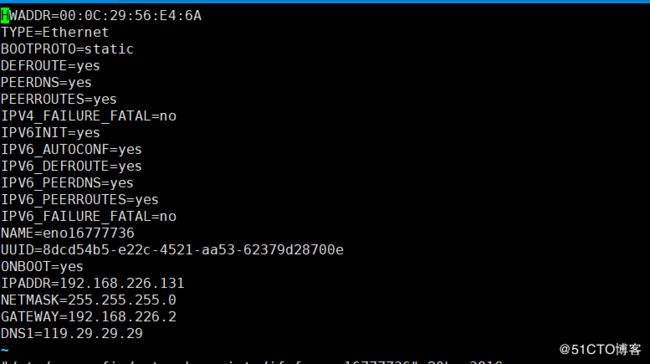Click the IPV6_PEERROUTES=yes line
This screenshot has width=650, height=364.
[x=80, y=200]
